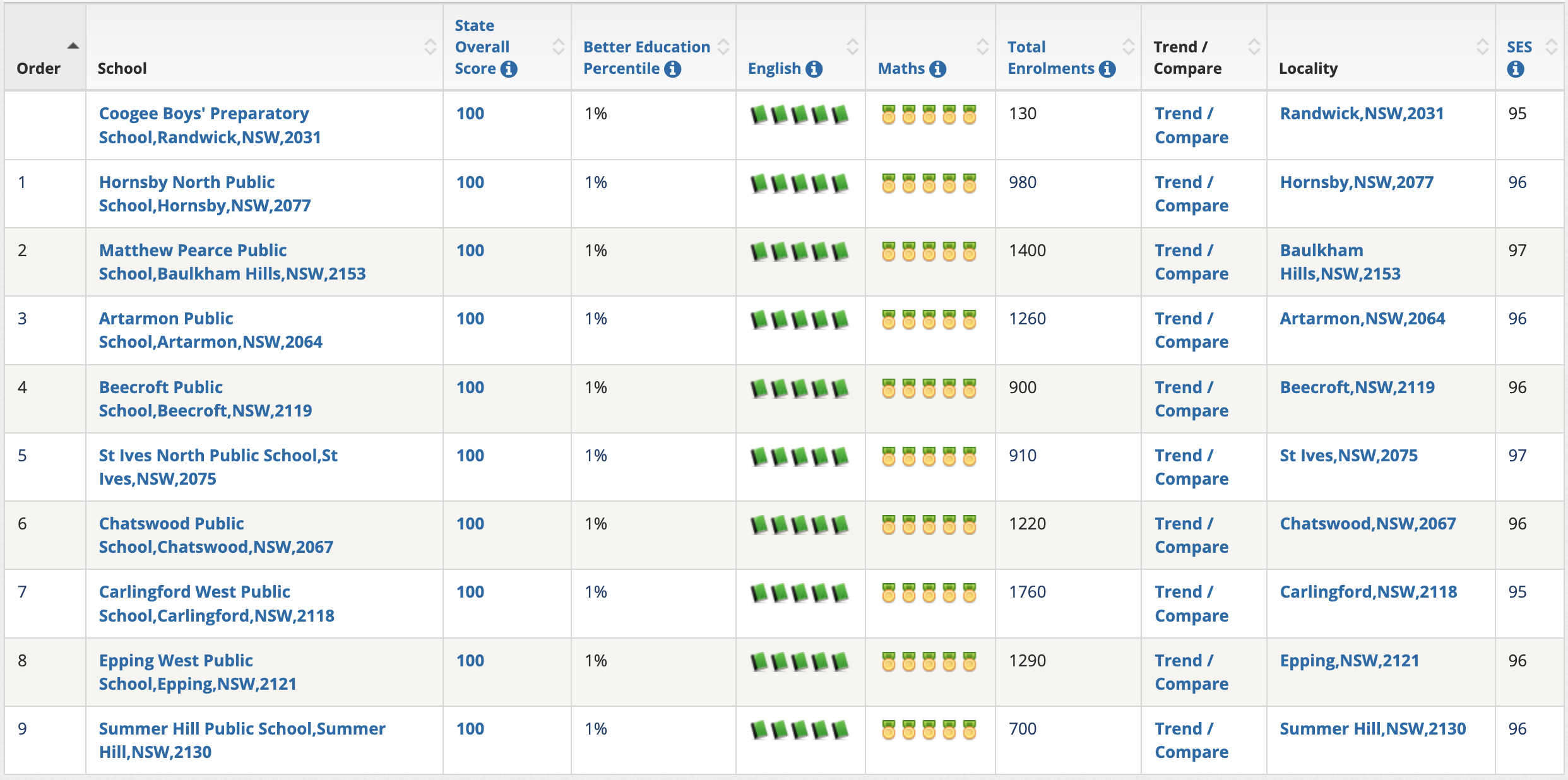The height and width of the screenshot is (780, 1568).
Task: Open Trend / Compare for Chatswood Public
Action: pyautogui.click(x=1191, y=535)
